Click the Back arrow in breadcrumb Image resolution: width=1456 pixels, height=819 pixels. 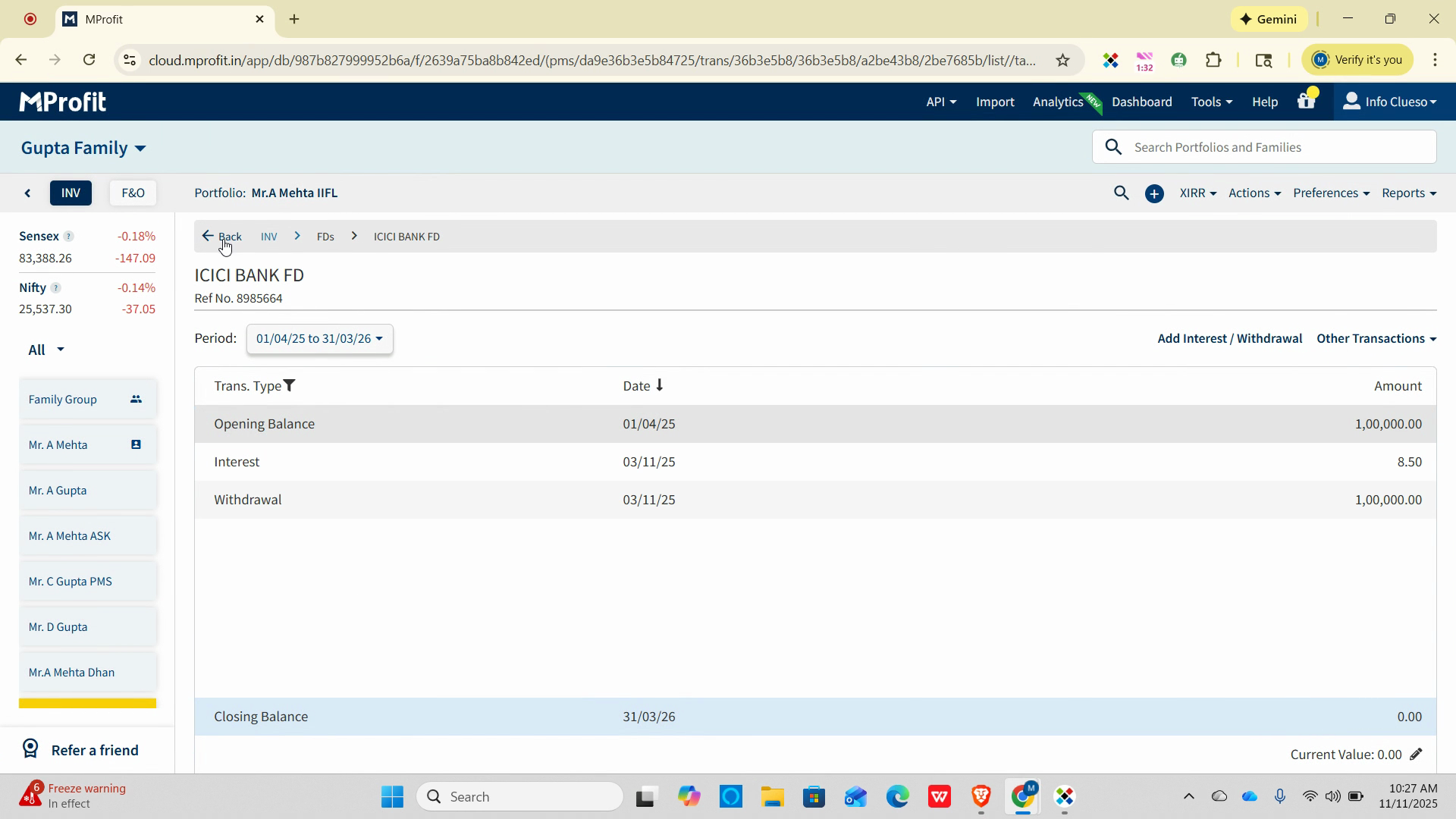pyautogui.click(x=208, y=237)
